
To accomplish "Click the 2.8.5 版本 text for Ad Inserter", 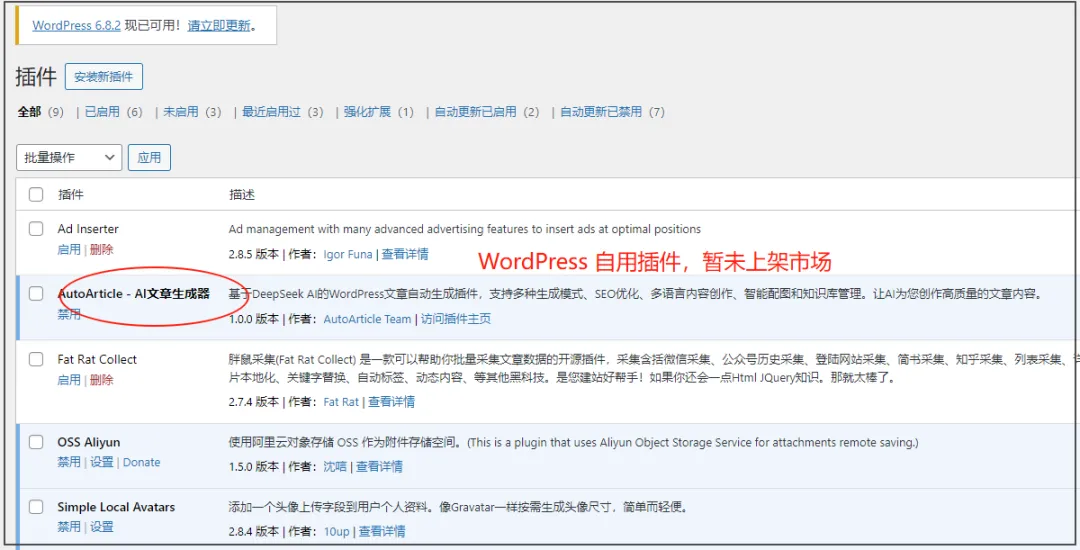I will coord(253,254).
